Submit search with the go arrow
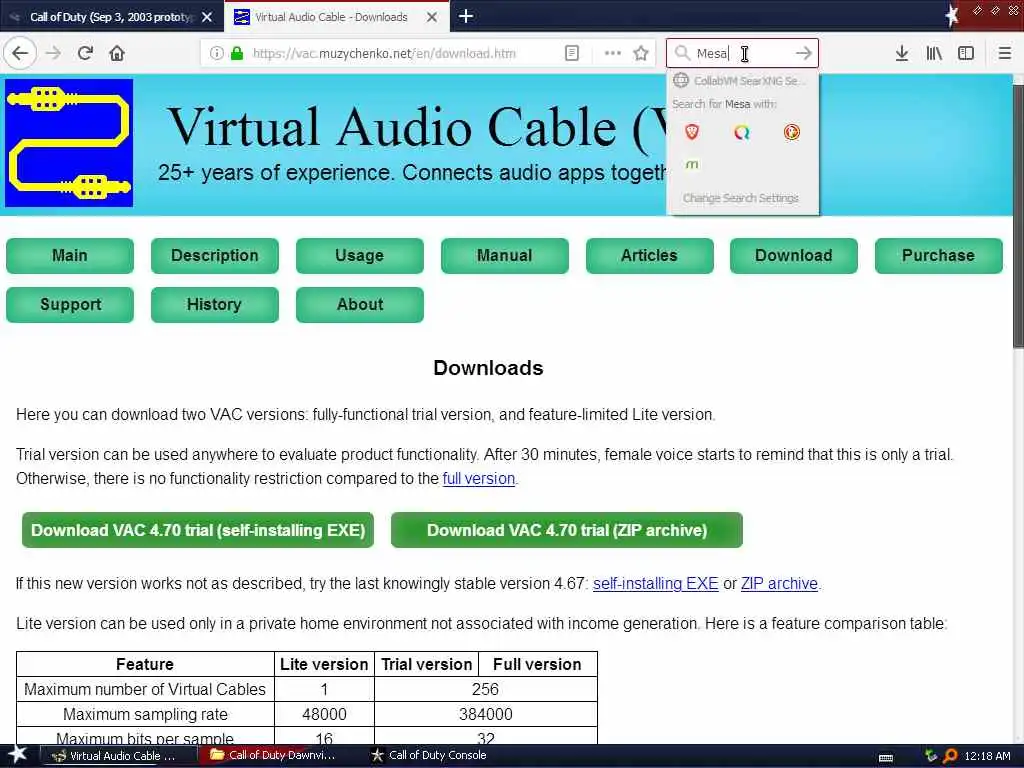The image size is (1024, 768). 804,53
